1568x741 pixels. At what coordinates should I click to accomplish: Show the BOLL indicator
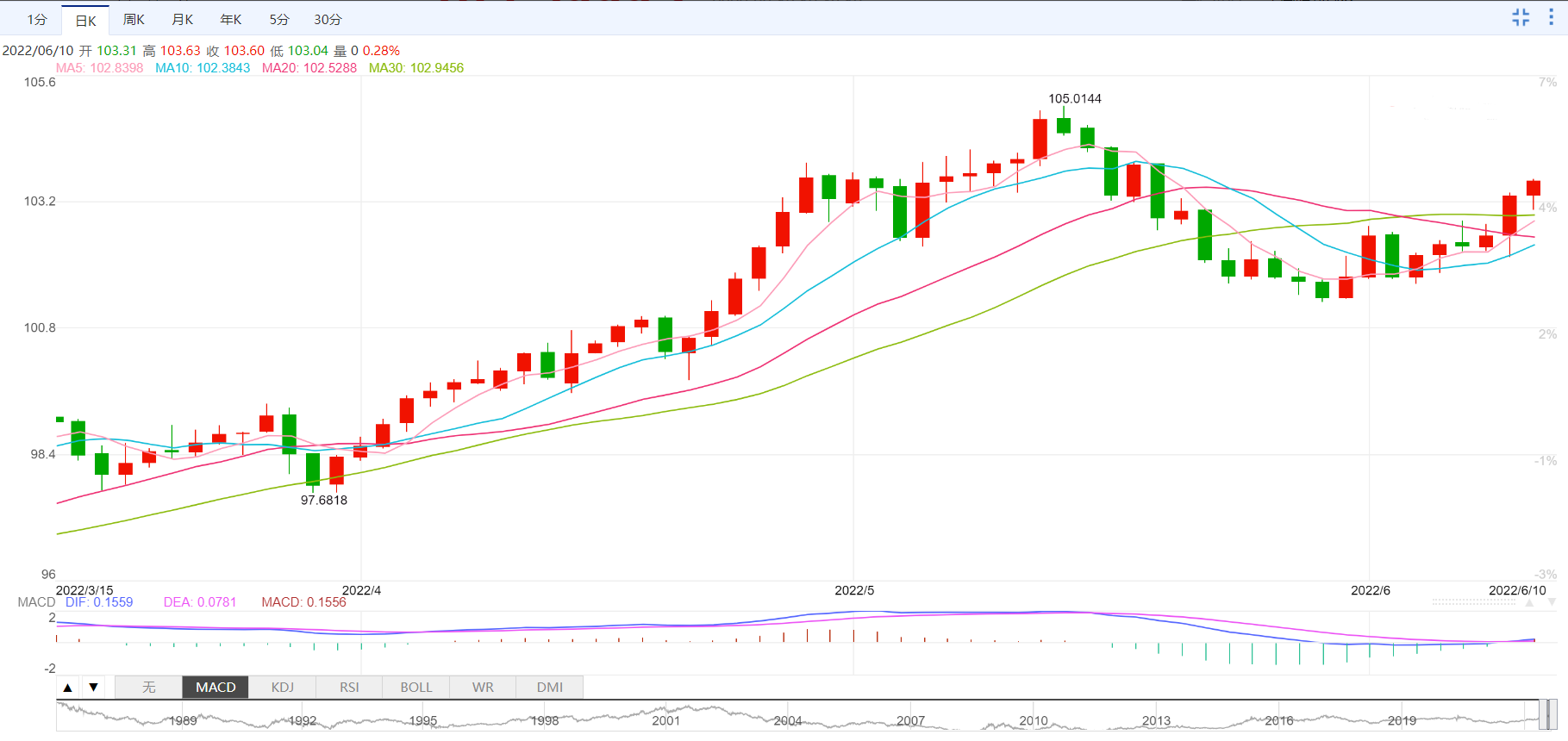tap(416, 688)
